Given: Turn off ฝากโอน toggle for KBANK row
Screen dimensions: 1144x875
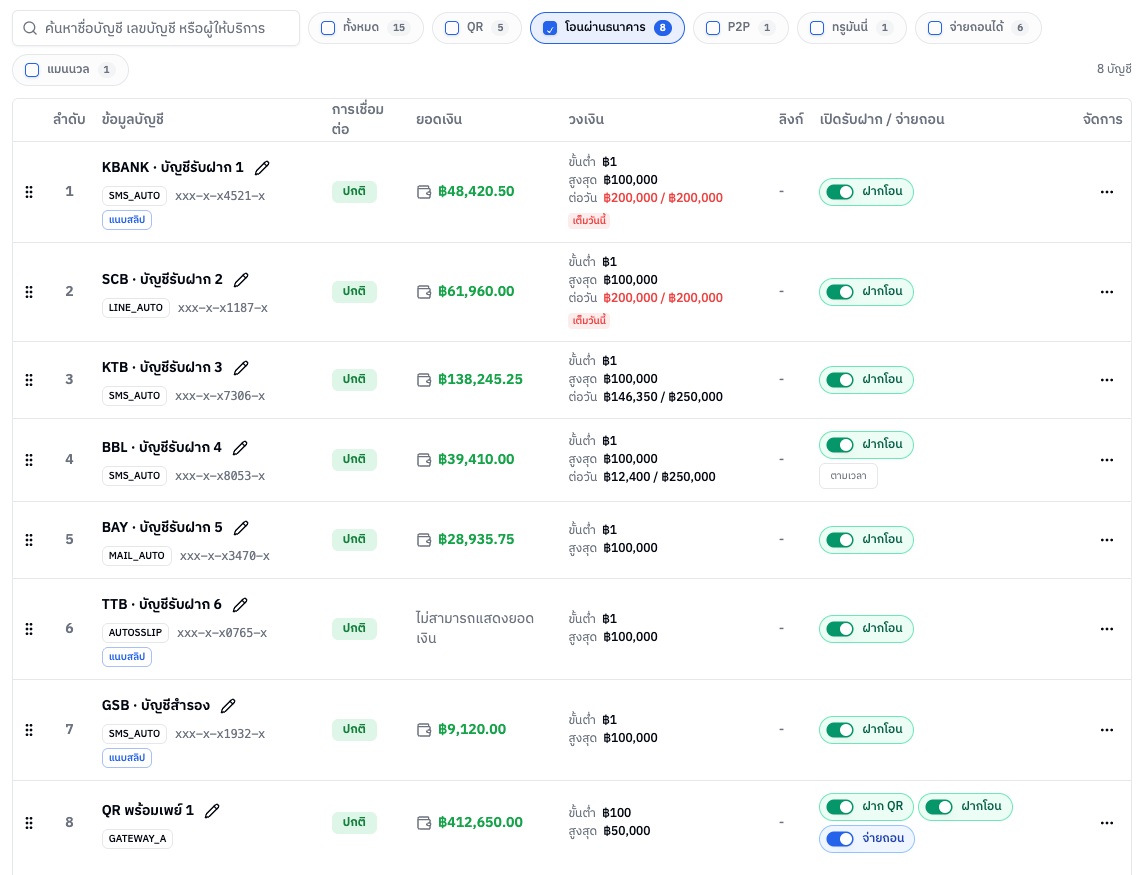Looking at the screenshot, I should (840, 192).
